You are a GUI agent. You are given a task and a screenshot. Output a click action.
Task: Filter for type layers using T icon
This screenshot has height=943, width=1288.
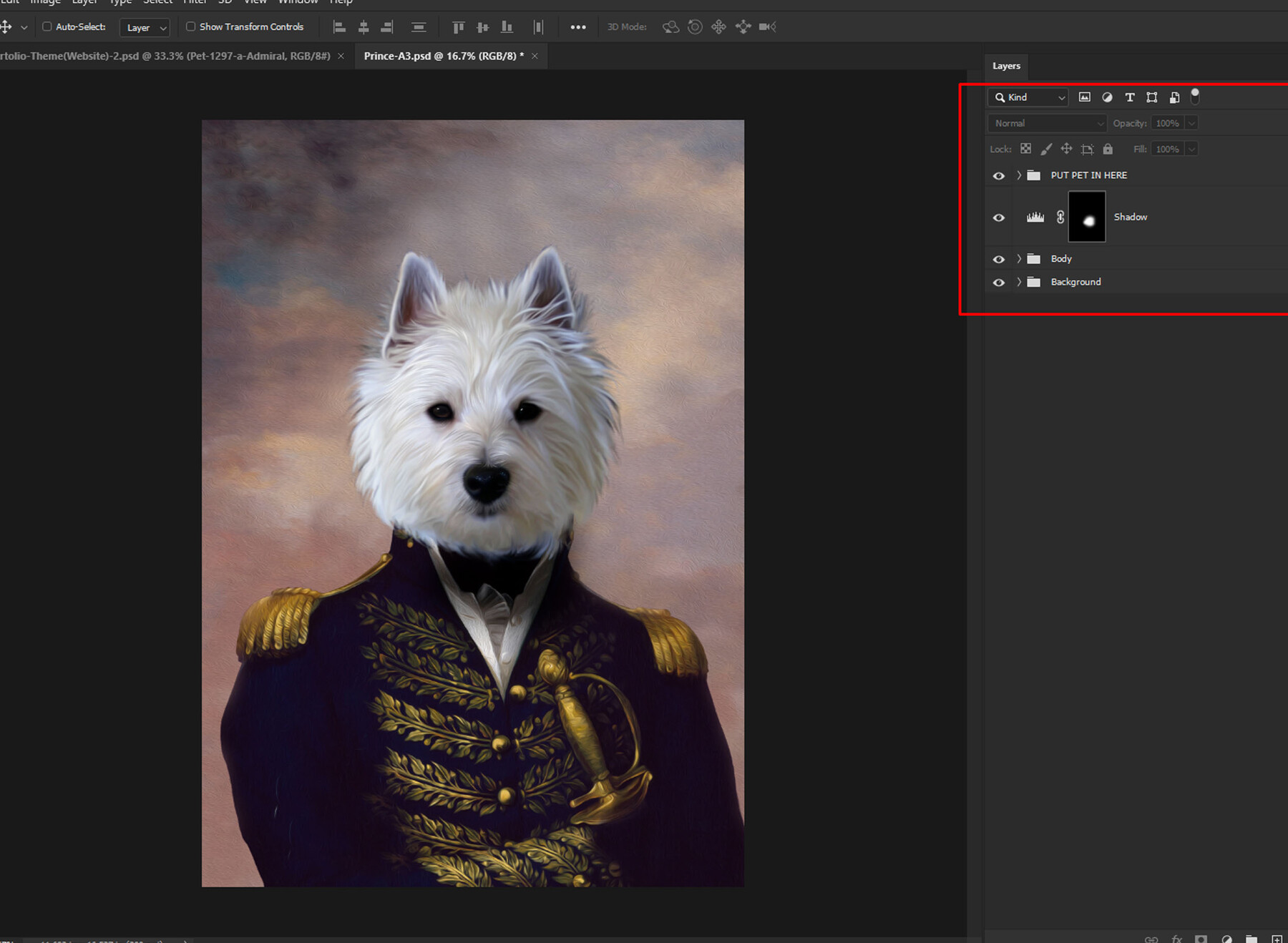1130,97
